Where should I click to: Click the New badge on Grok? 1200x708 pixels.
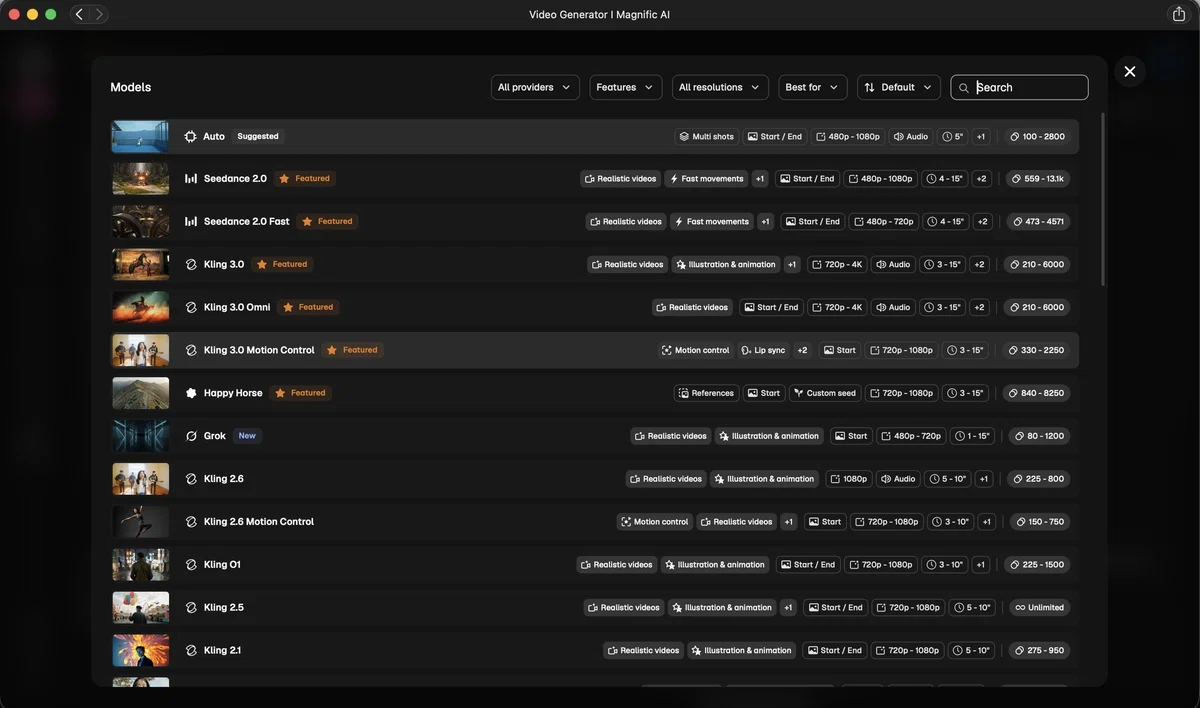coord(246,436)
